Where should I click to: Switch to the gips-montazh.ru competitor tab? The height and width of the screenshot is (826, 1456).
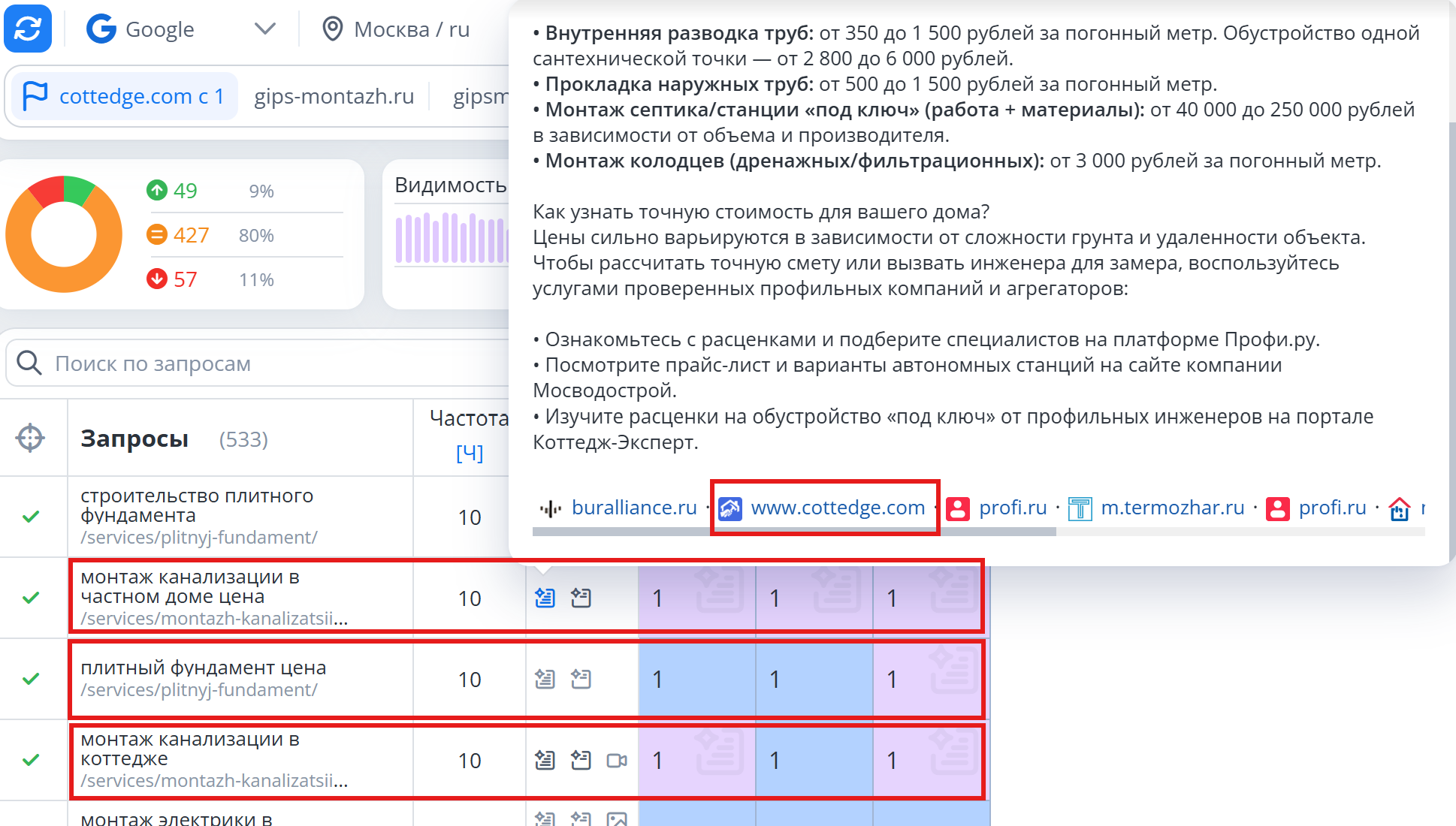pos(334,96)
